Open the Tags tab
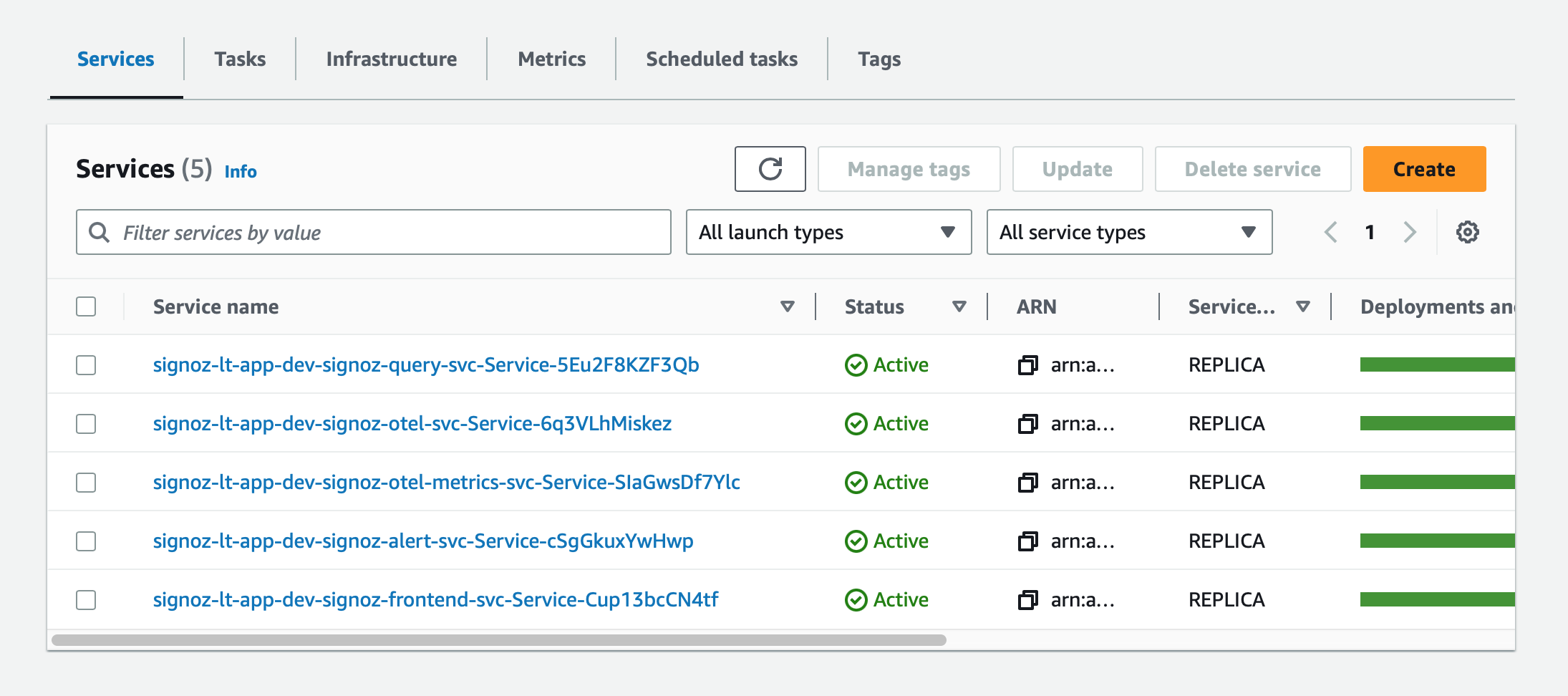Viewport: 1568px width, 696px height. [x=879, y=59]
